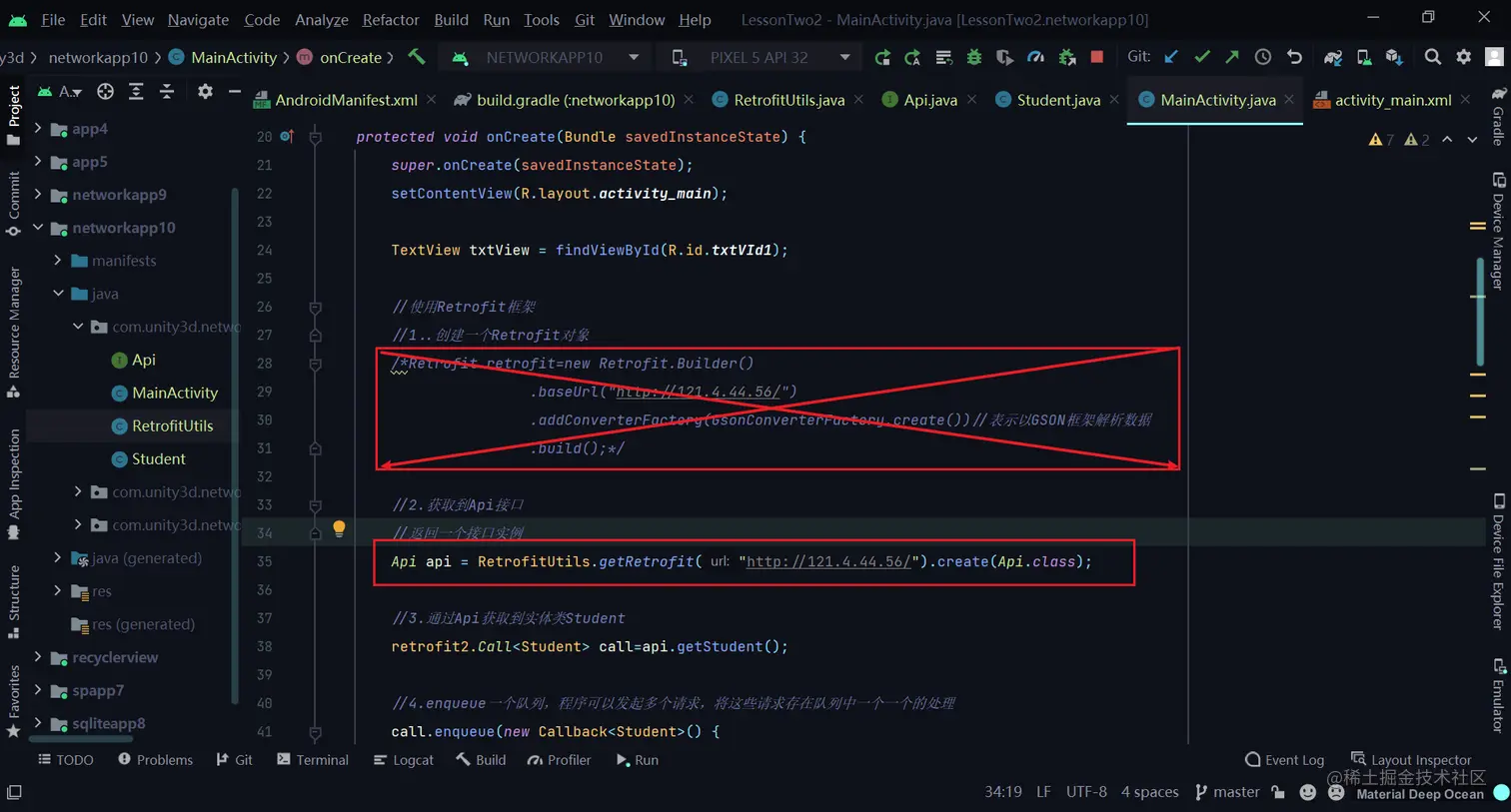The height and width of the screenshot is (812, 1511).
Task: Run app with coverage icon
Action: (1004, 57)
